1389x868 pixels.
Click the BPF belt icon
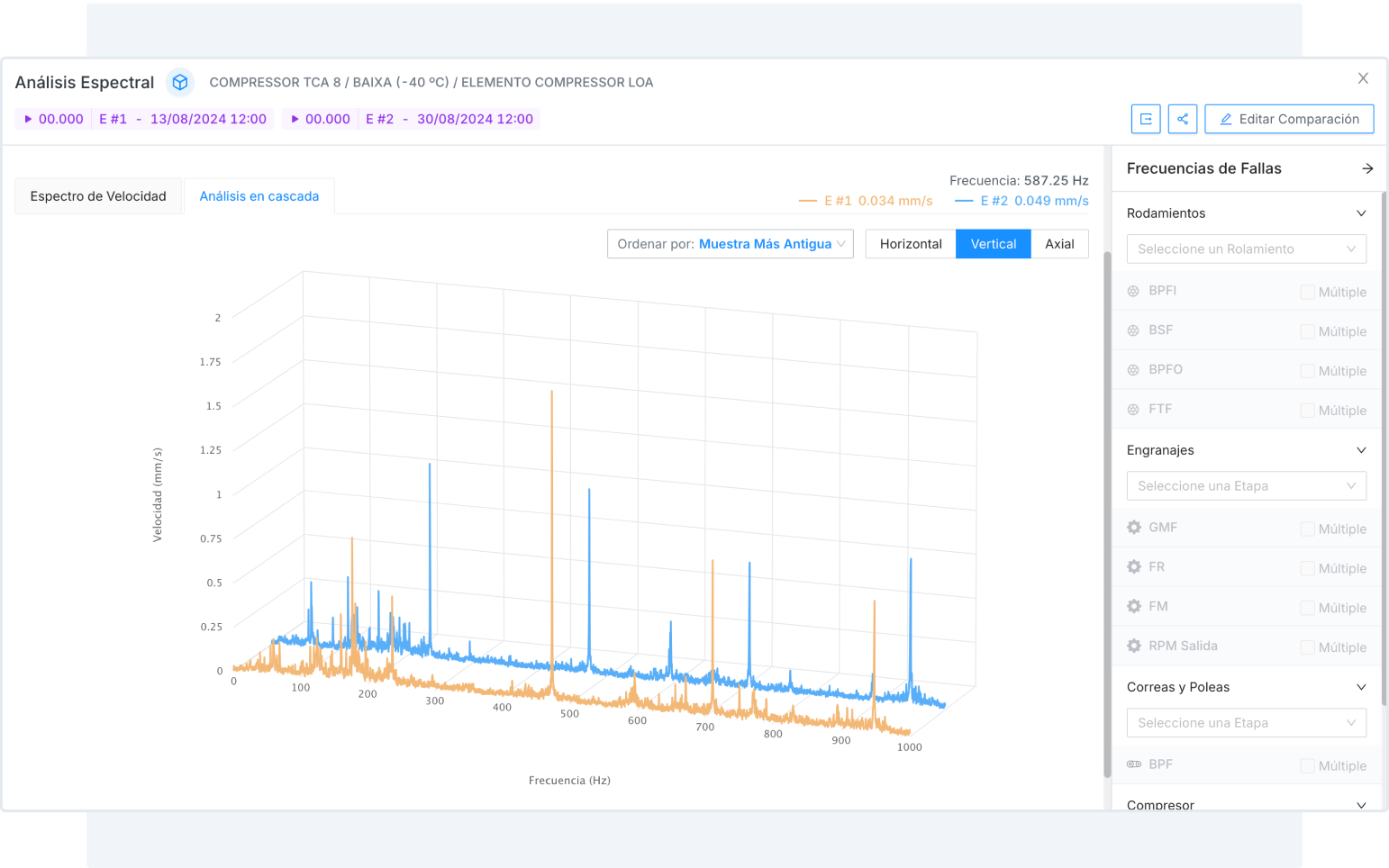click(1133, 764)
